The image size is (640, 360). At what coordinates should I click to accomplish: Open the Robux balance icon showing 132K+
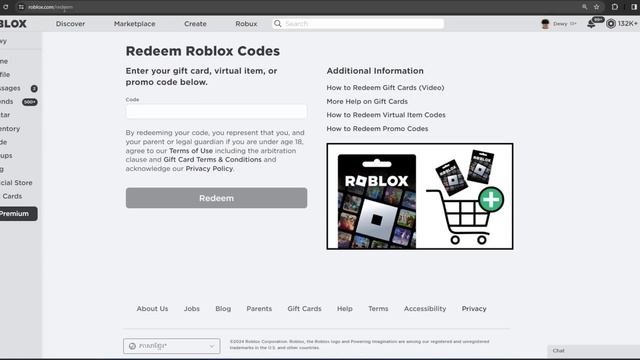point(611,24)
